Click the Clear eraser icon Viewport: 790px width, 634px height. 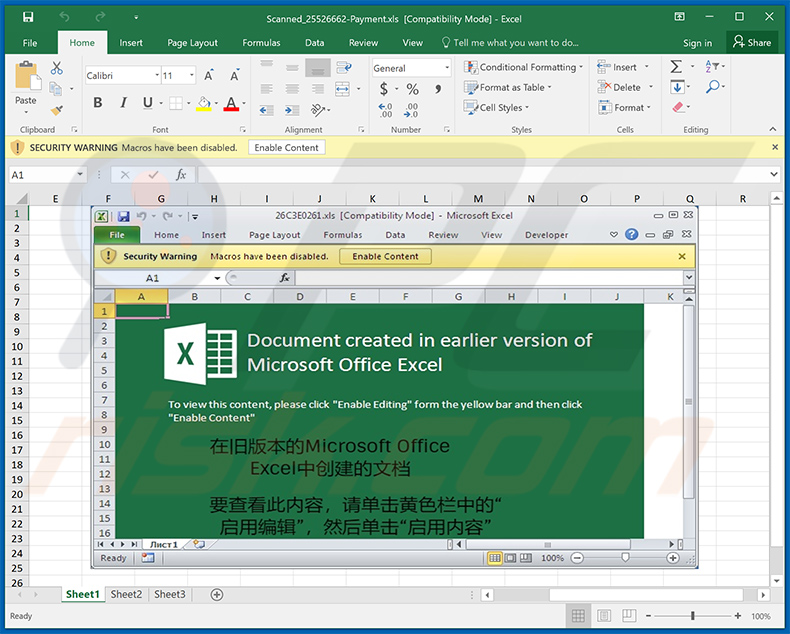(x=678, y=107)
